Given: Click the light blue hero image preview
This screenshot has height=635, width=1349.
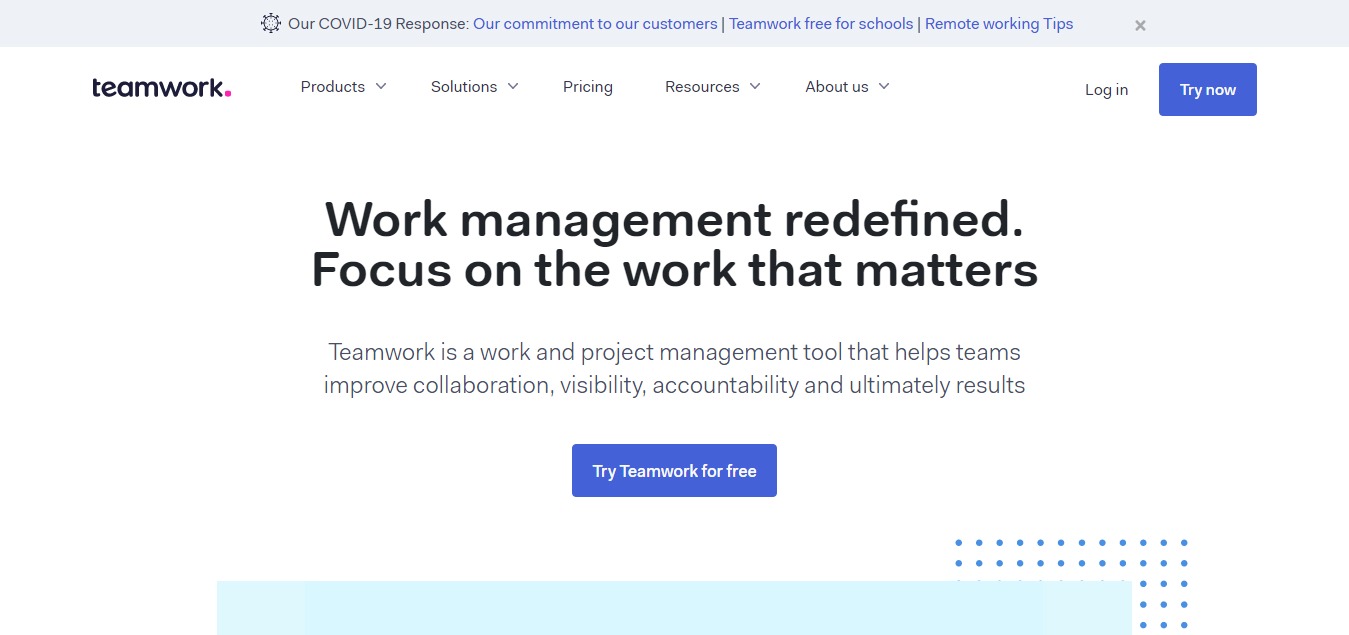Looking at the screenshot, I should tap(674, 607).
